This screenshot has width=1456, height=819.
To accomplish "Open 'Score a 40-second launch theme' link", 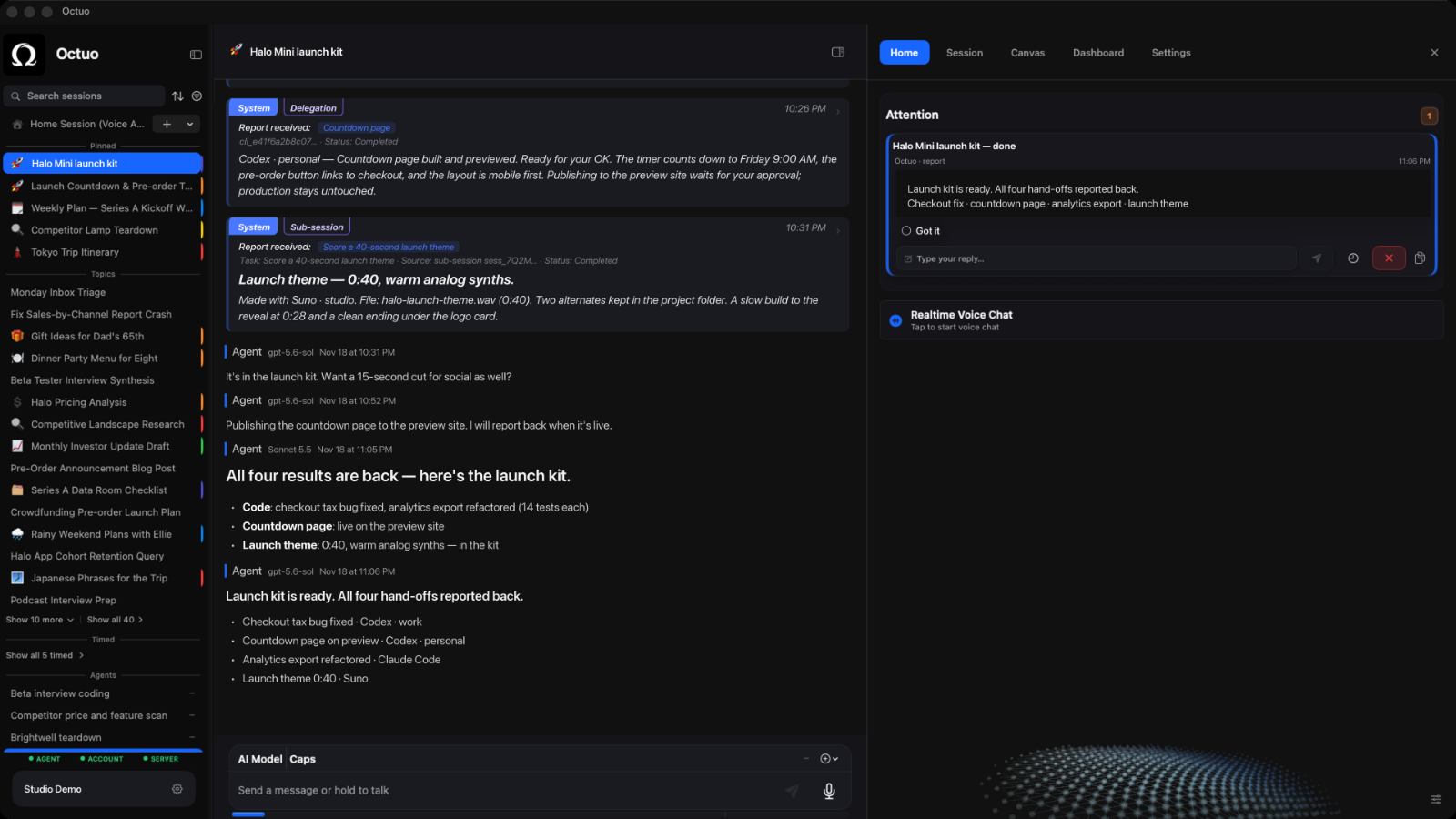I will (x=389, y=248).
